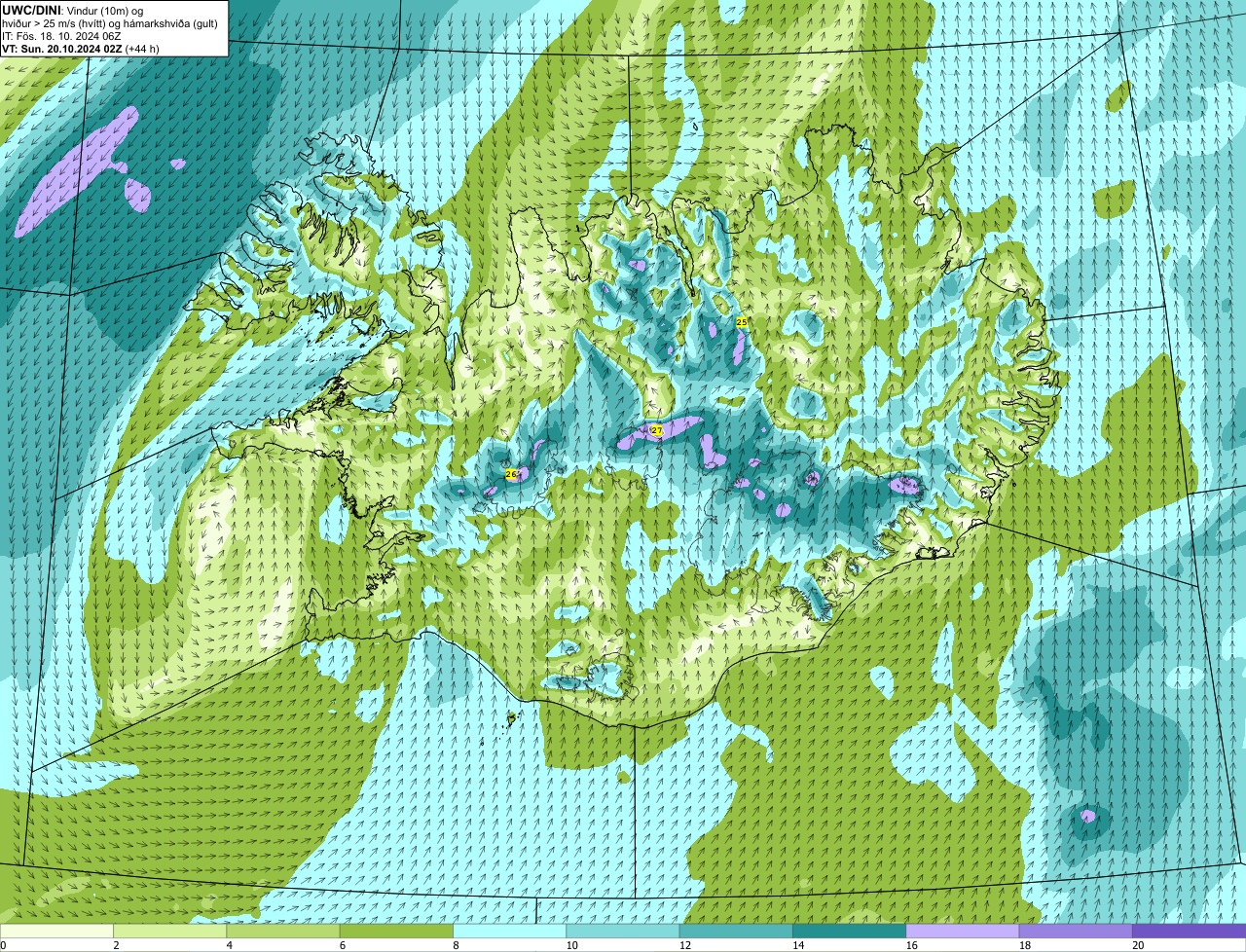Select the 16–18 m/s light purple swatch

tap(963, 931)
